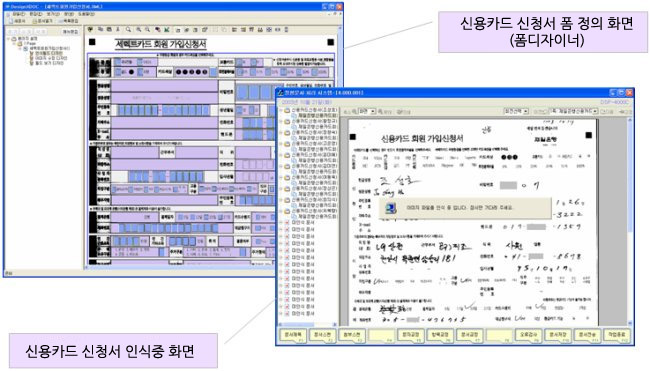Click the magnifier icon in designer toolbar
This screenshot has height=371, width=650.
(x=129, y=30)
